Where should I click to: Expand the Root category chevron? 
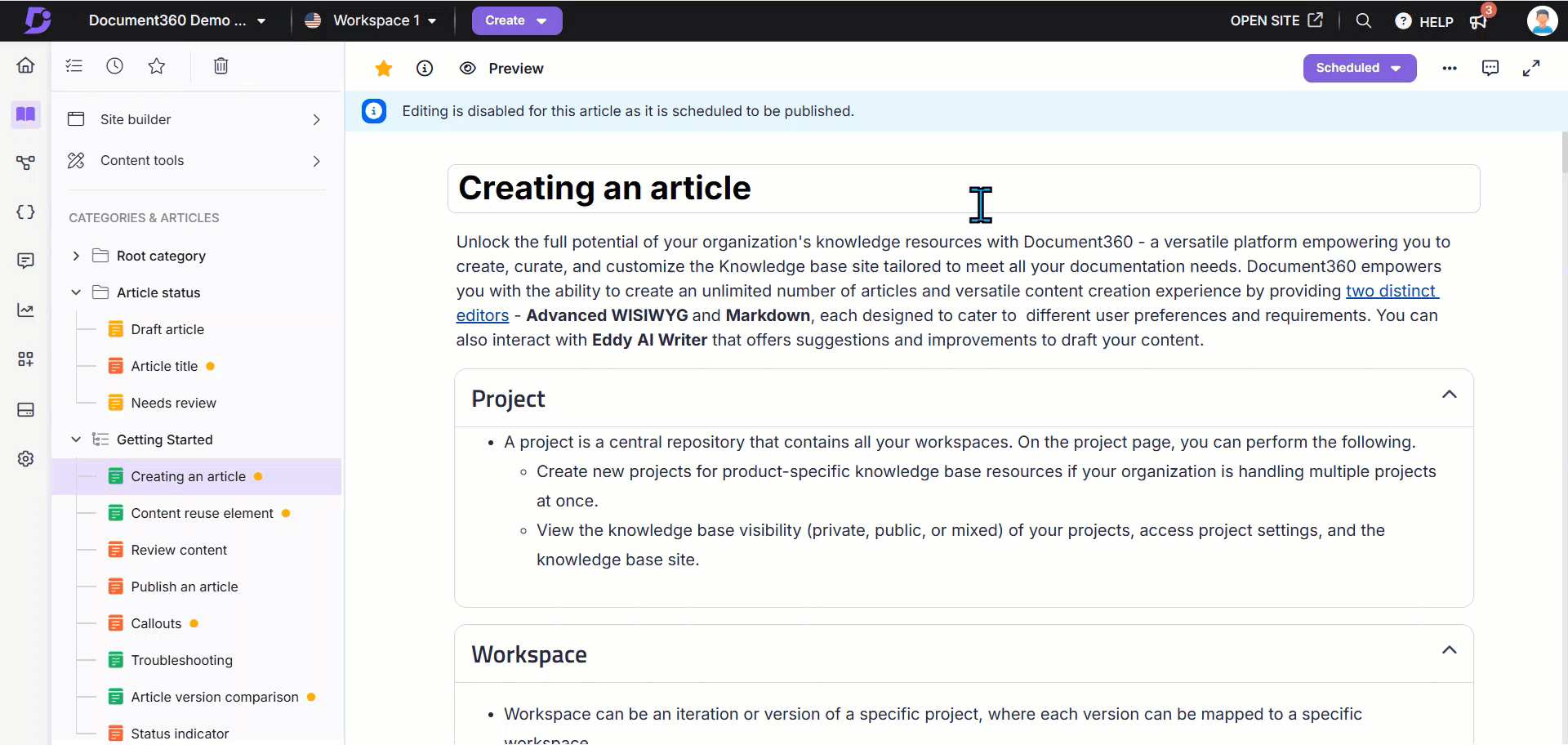point(76,256)
